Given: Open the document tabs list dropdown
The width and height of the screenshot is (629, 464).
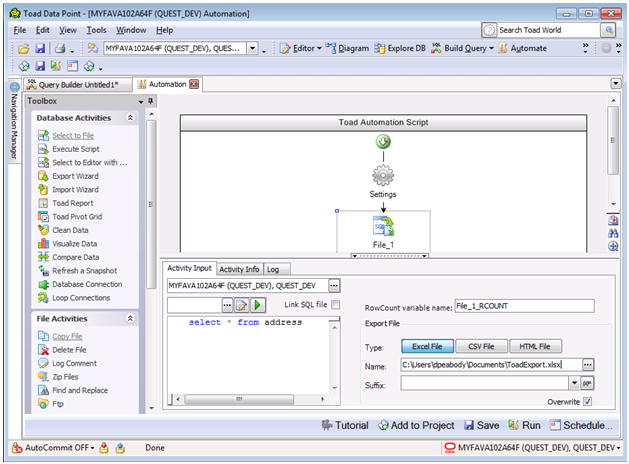Looking at the screenshot, I should 616,84.
